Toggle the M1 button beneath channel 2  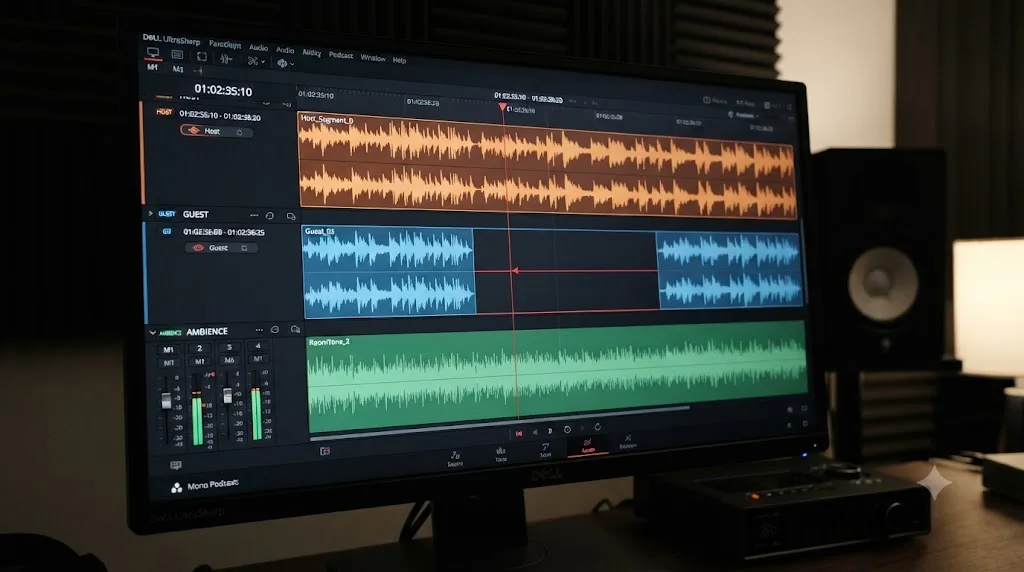(x=199, y=361)
